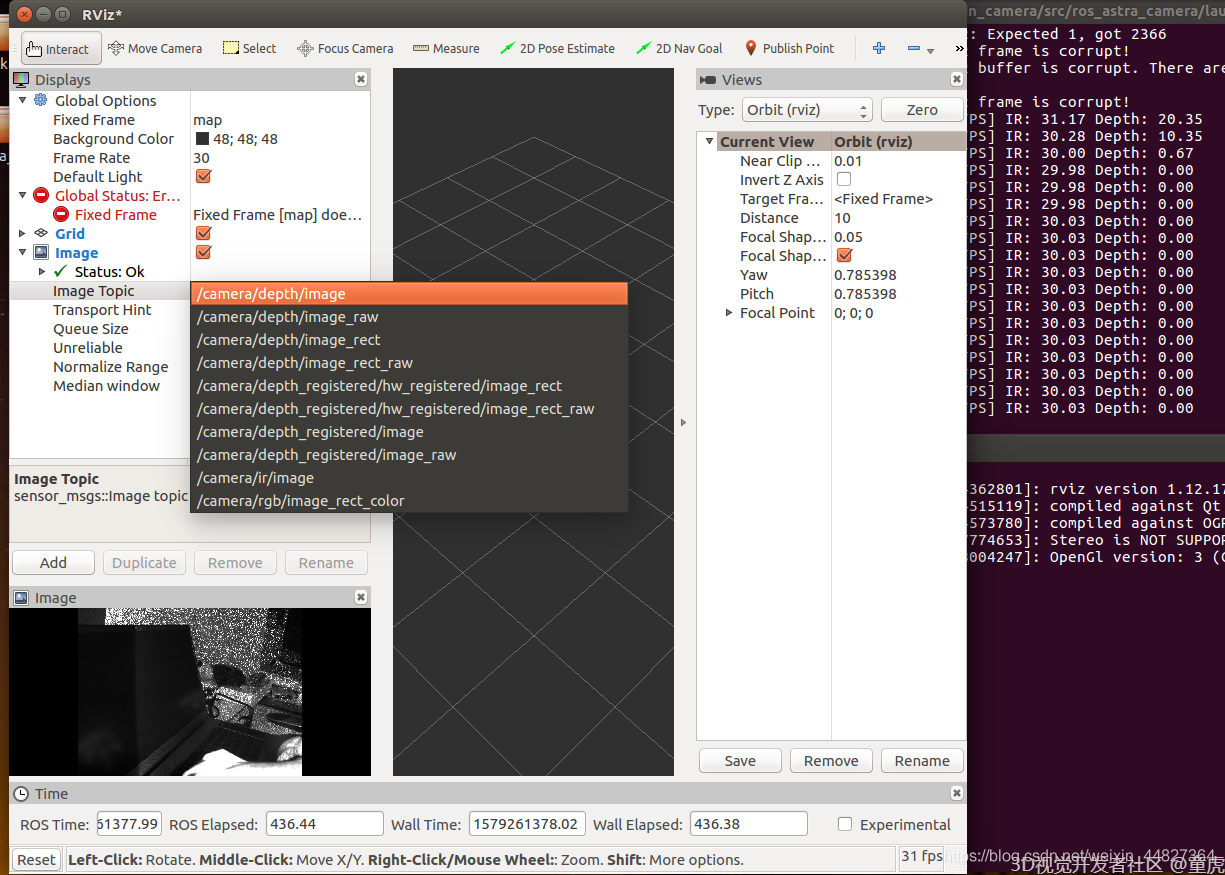Click the blue plus add-tool icon
The height and width of the screenshot is (875, 1225).
(879, 48)
